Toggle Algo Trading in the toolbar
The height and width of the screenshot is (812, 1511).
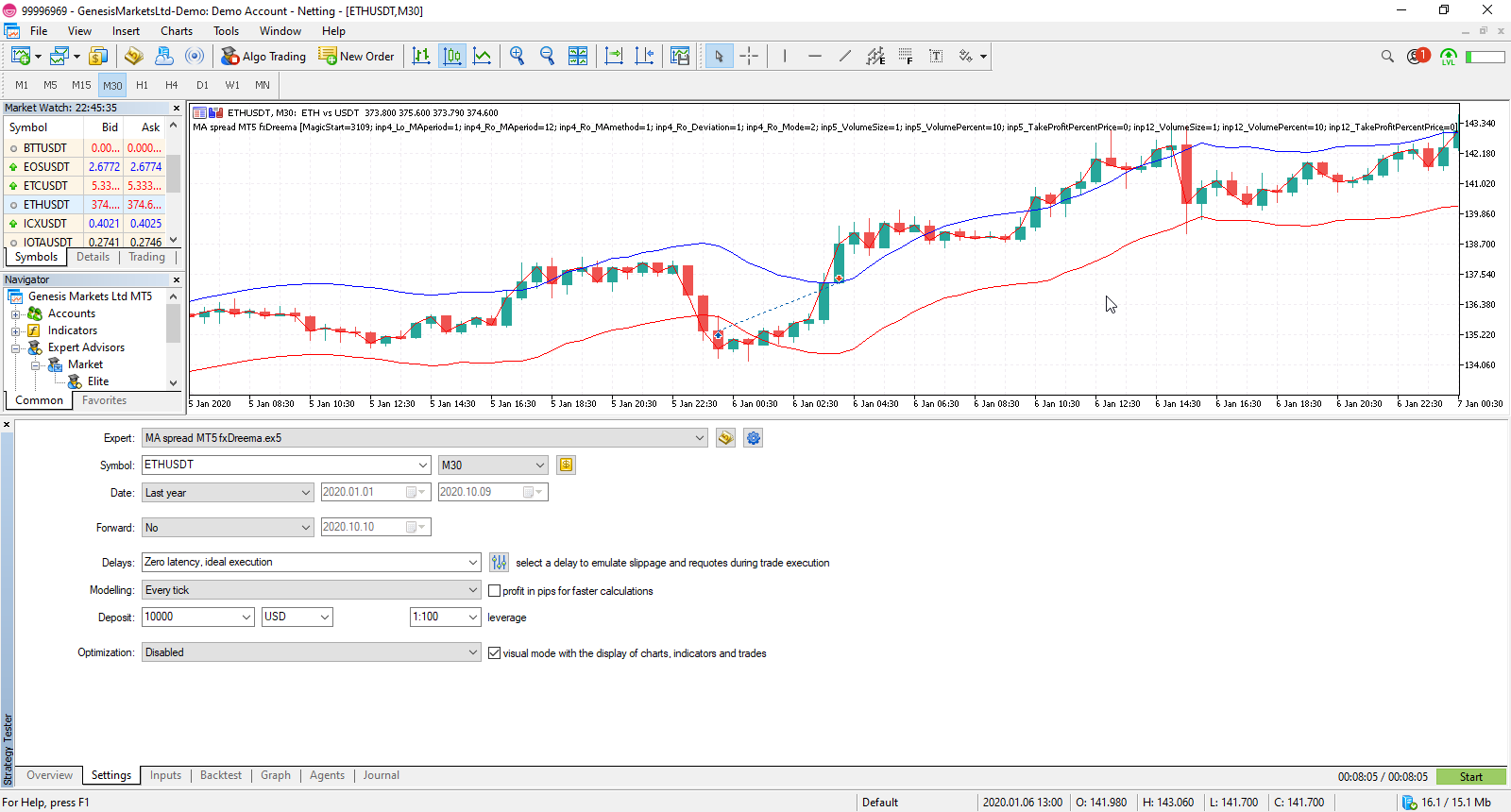coord(263,56)
